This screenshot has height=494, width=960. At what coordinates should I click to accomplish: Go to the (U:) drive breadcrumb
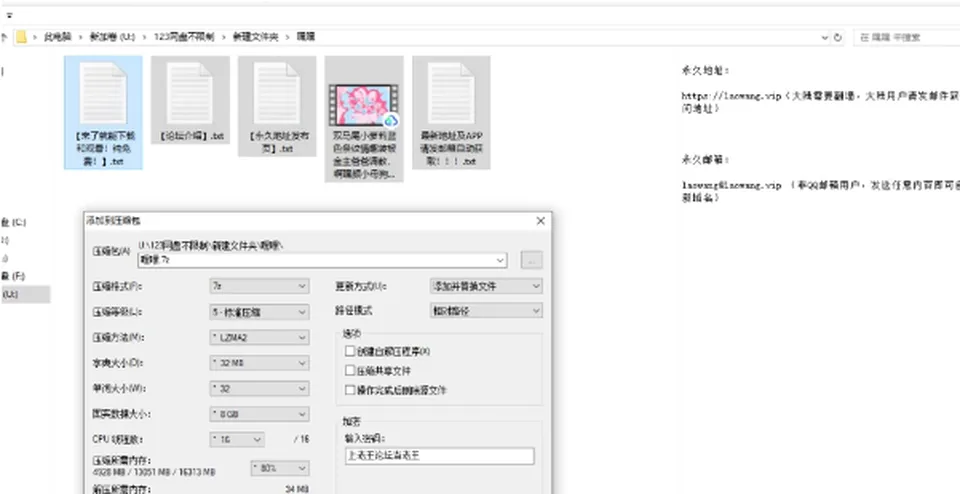(x=112, y=37)
